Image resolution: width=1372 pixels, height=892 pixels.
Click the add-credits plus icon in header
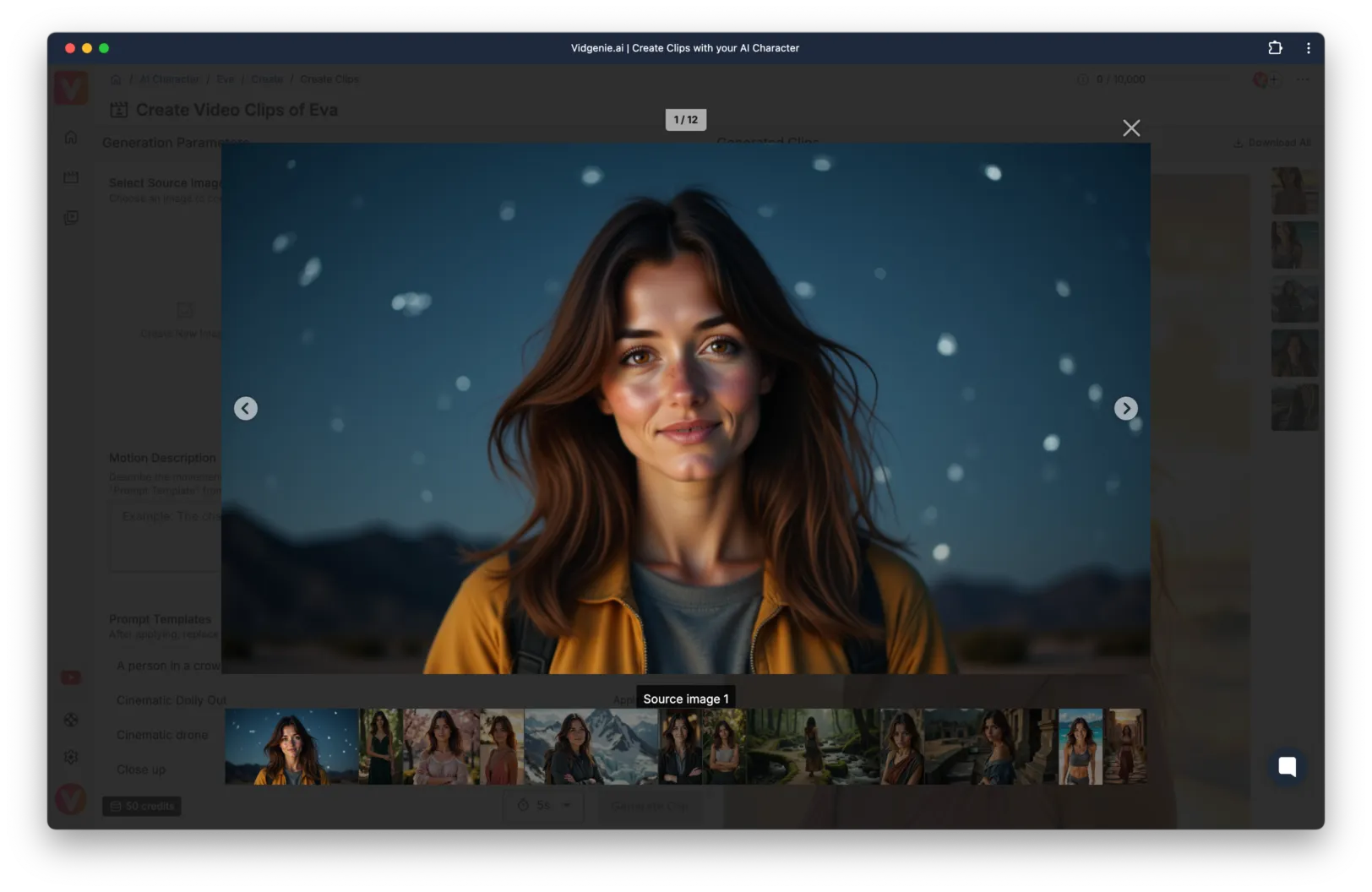click(x=1273, y=79)
